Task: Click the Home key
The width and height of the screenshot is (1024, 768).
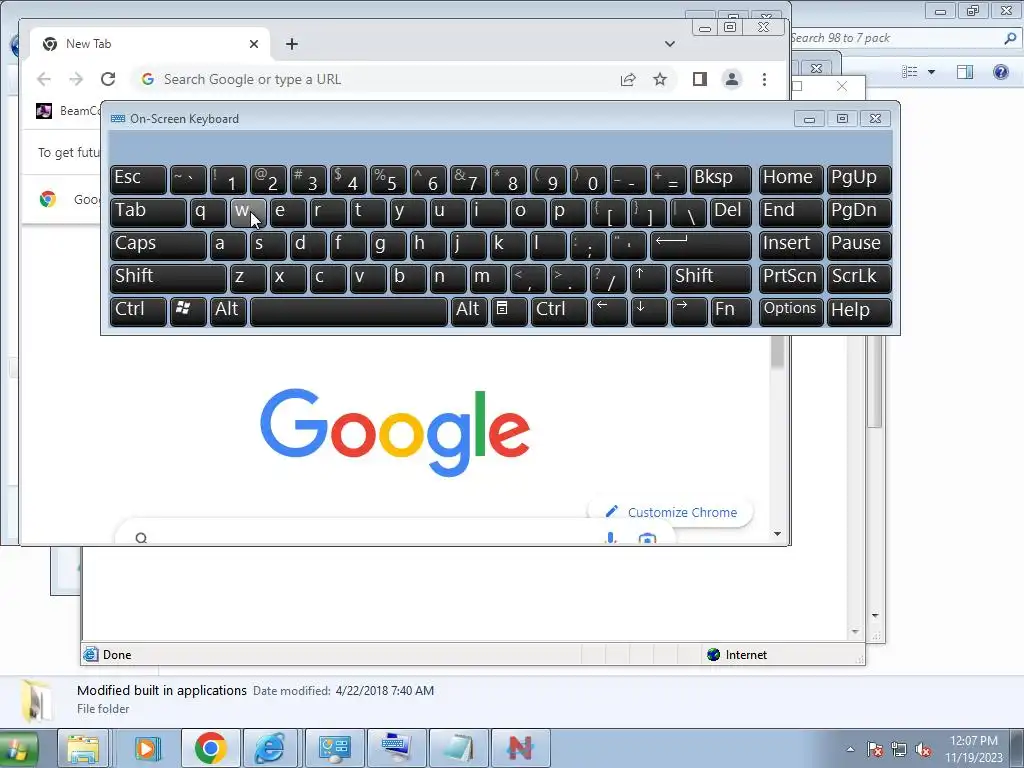Action: point(790,179)
